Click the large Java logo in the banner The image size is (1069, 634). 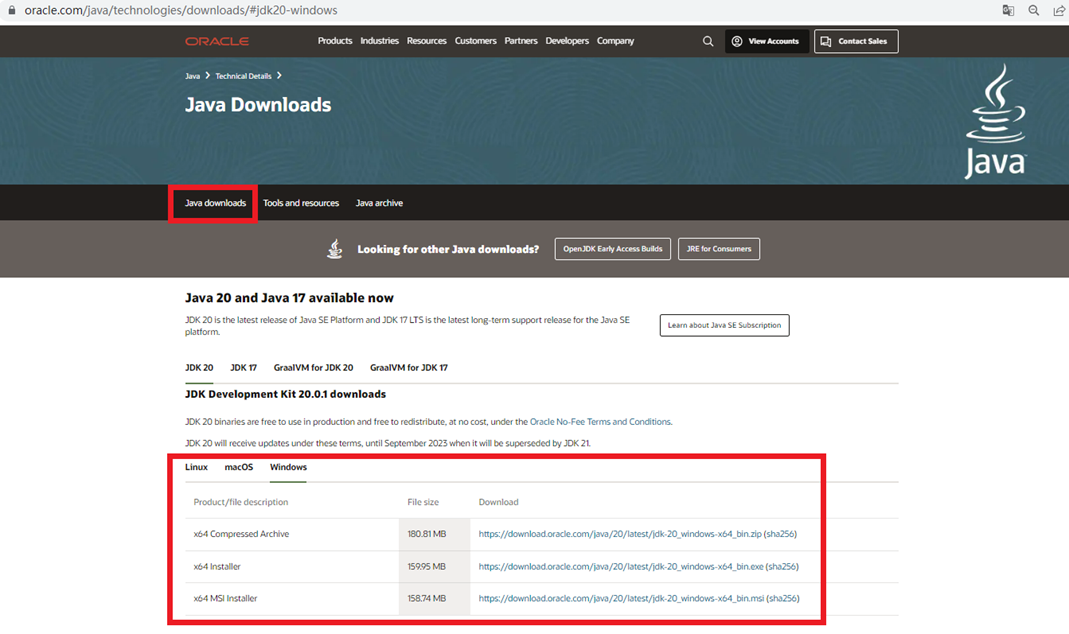coord(995,121)
